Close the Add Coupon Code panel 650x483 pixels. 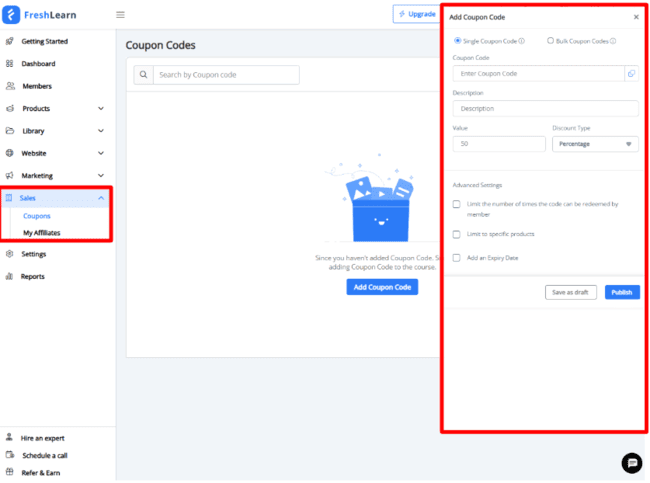(636, 17)
